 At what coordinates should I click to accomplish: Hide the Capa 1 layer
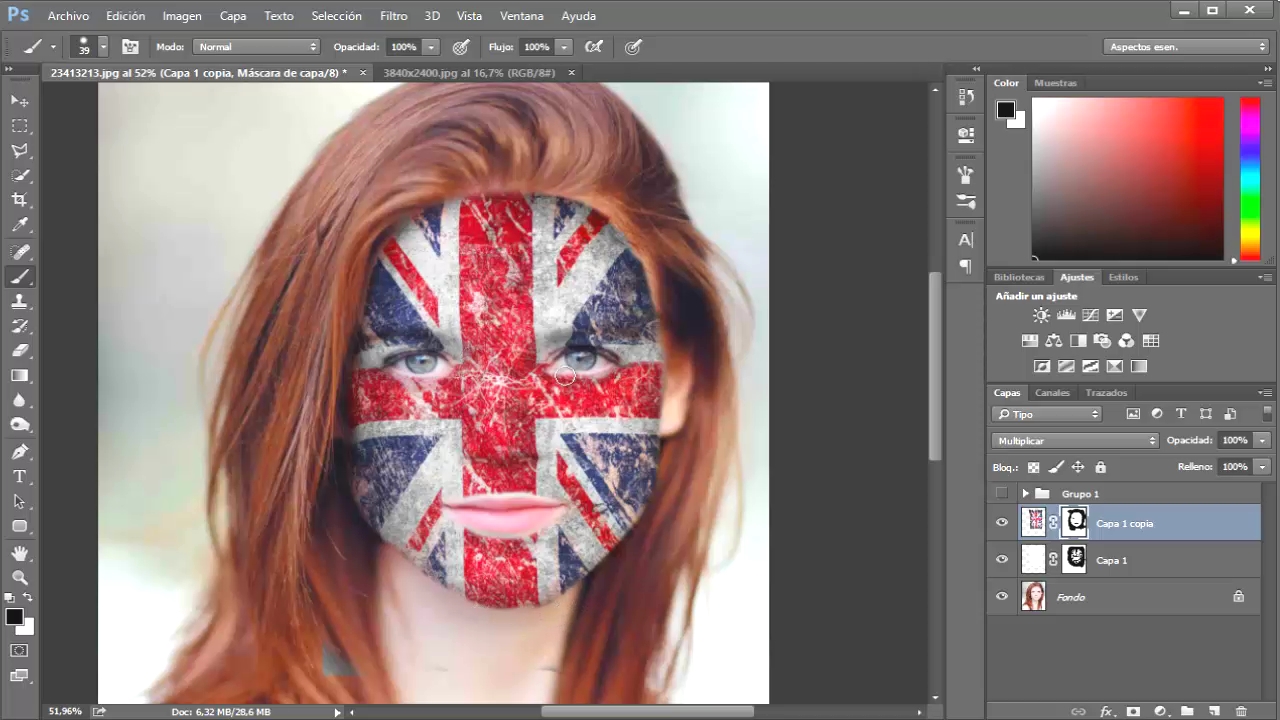coord(1002,560)
